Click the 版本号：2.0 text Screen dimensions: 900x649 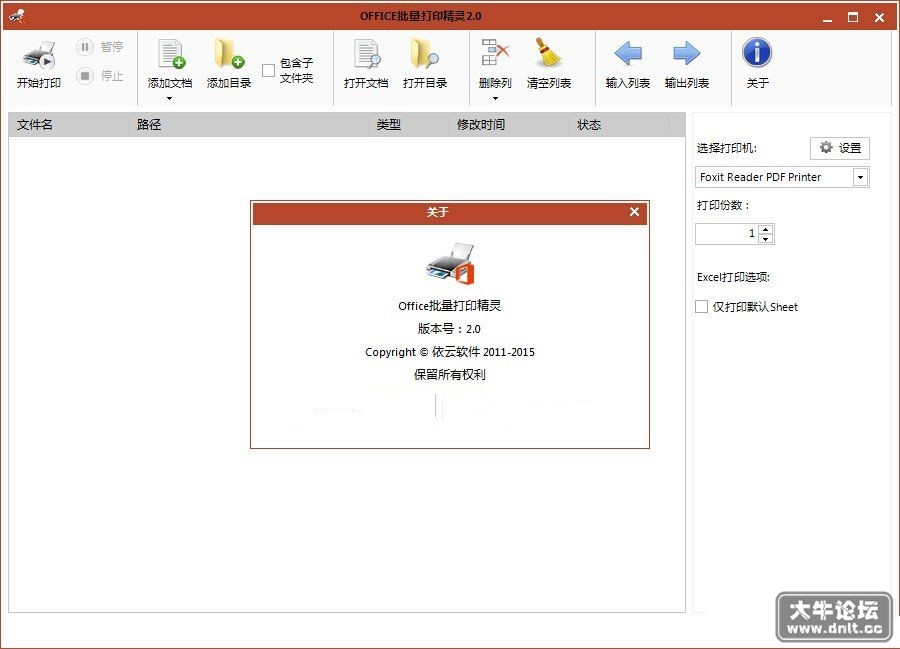click(x=449, y=329)
